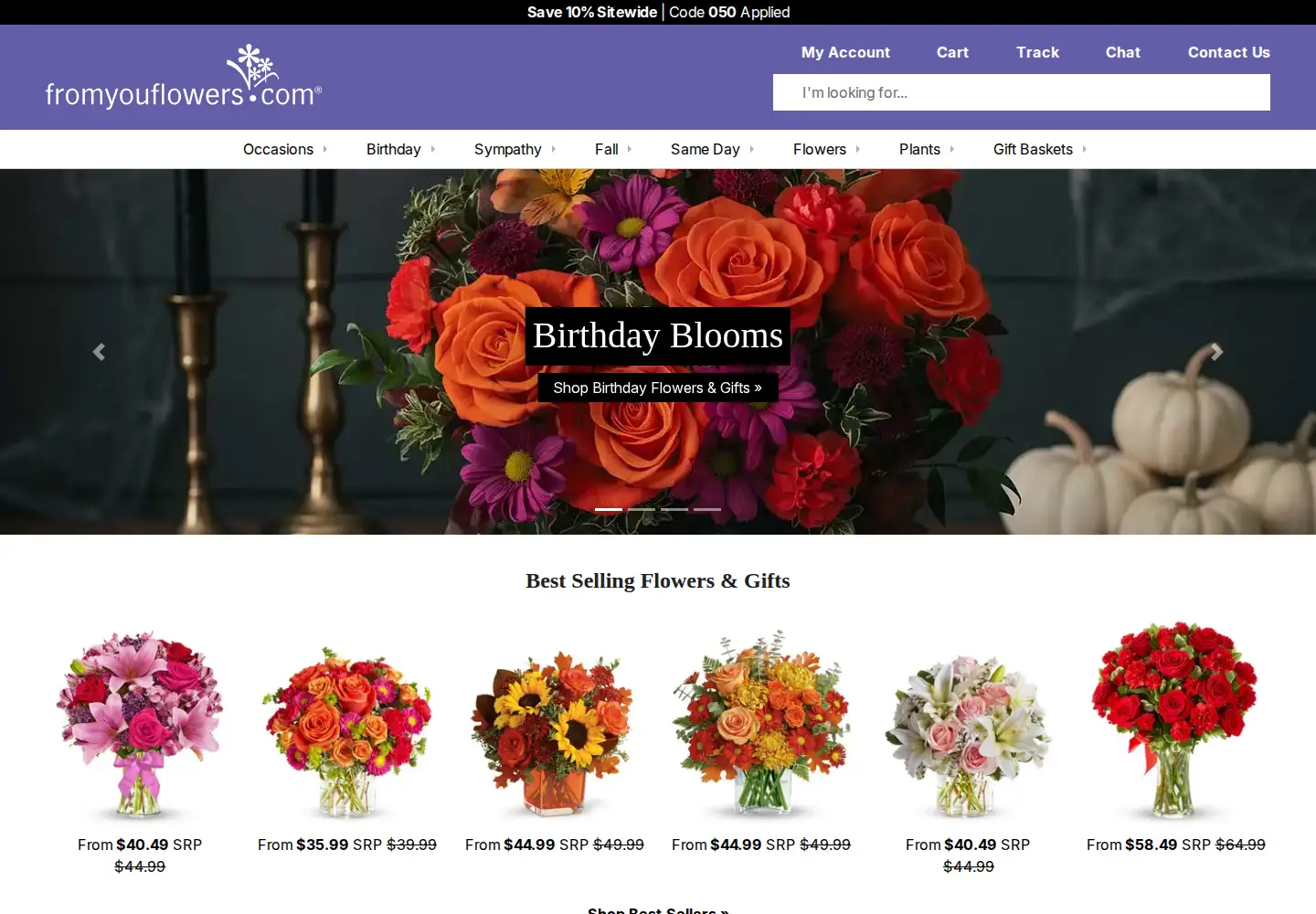Jump to third carousel slide indicator
1316x914 pixels.
tap(674, 509)
